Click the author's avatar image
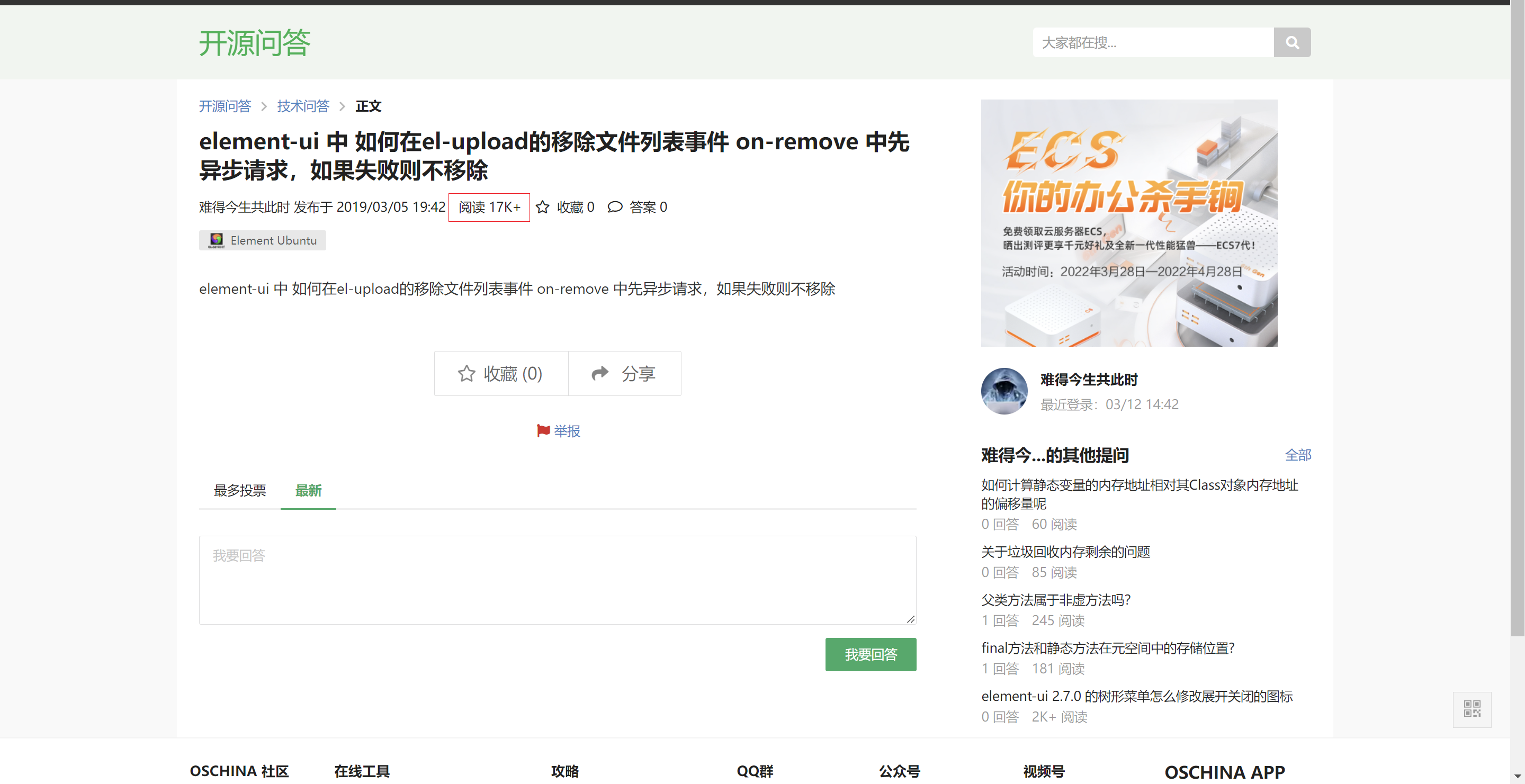The height and width of the screenshot is (784, 1525). pyautogui.click(x=1004, y=391)
